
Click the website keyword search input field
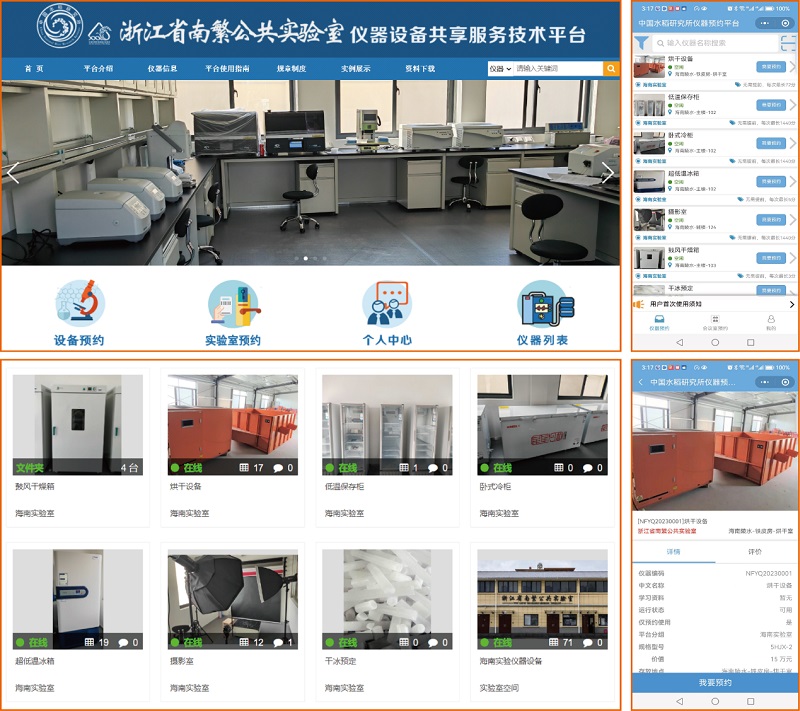pos(558,68)
